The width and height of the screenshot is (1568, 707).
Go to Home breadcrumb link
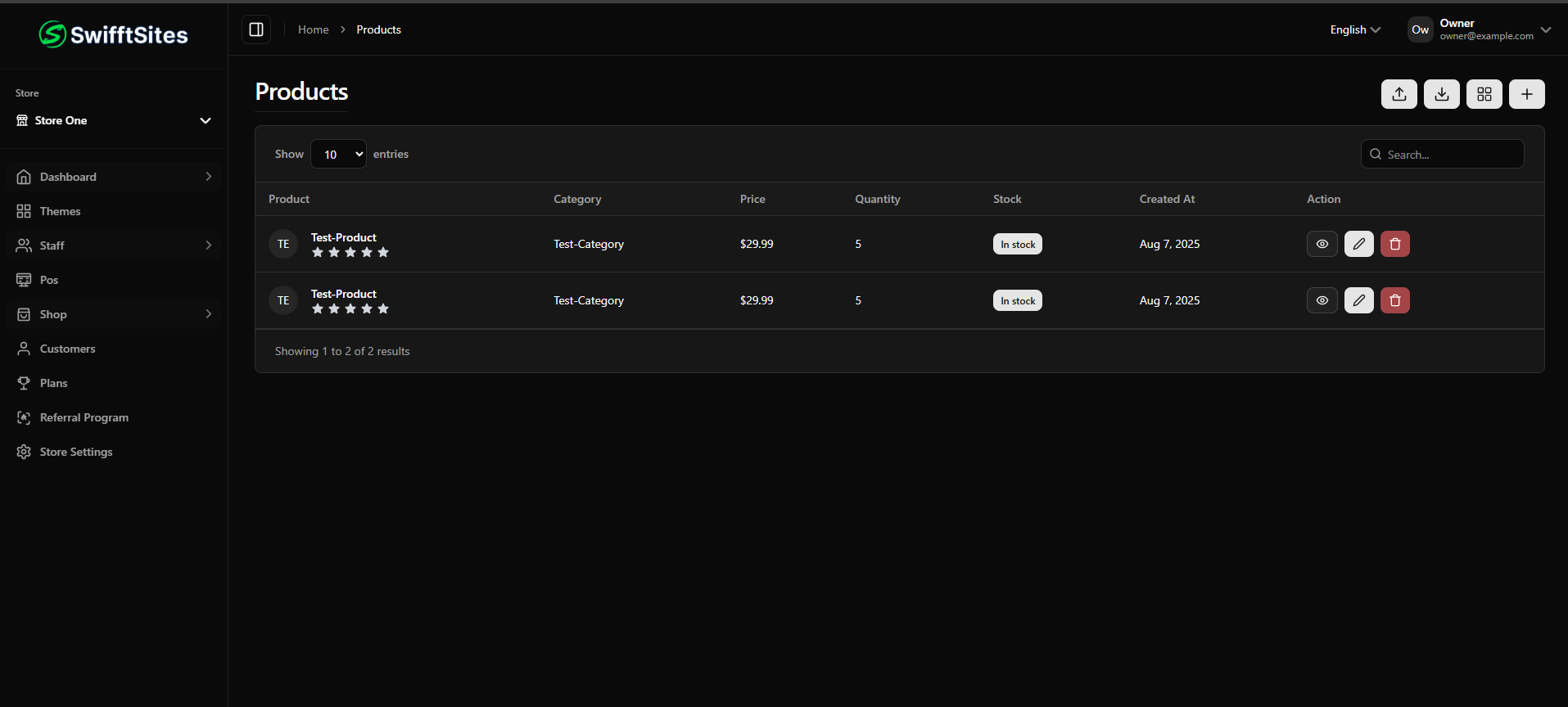pyautogui.click(x=313, y=29)
